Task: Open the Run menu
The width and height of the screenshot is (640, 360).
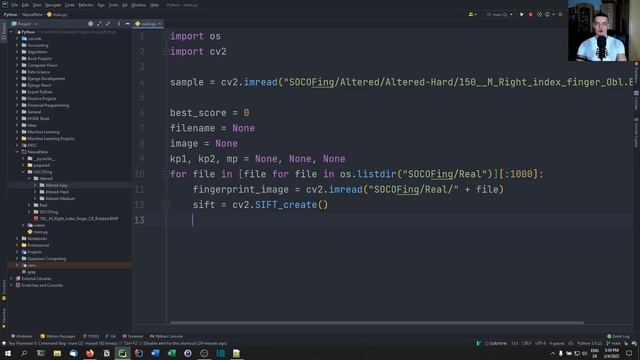Action: (x=101, y=5)
